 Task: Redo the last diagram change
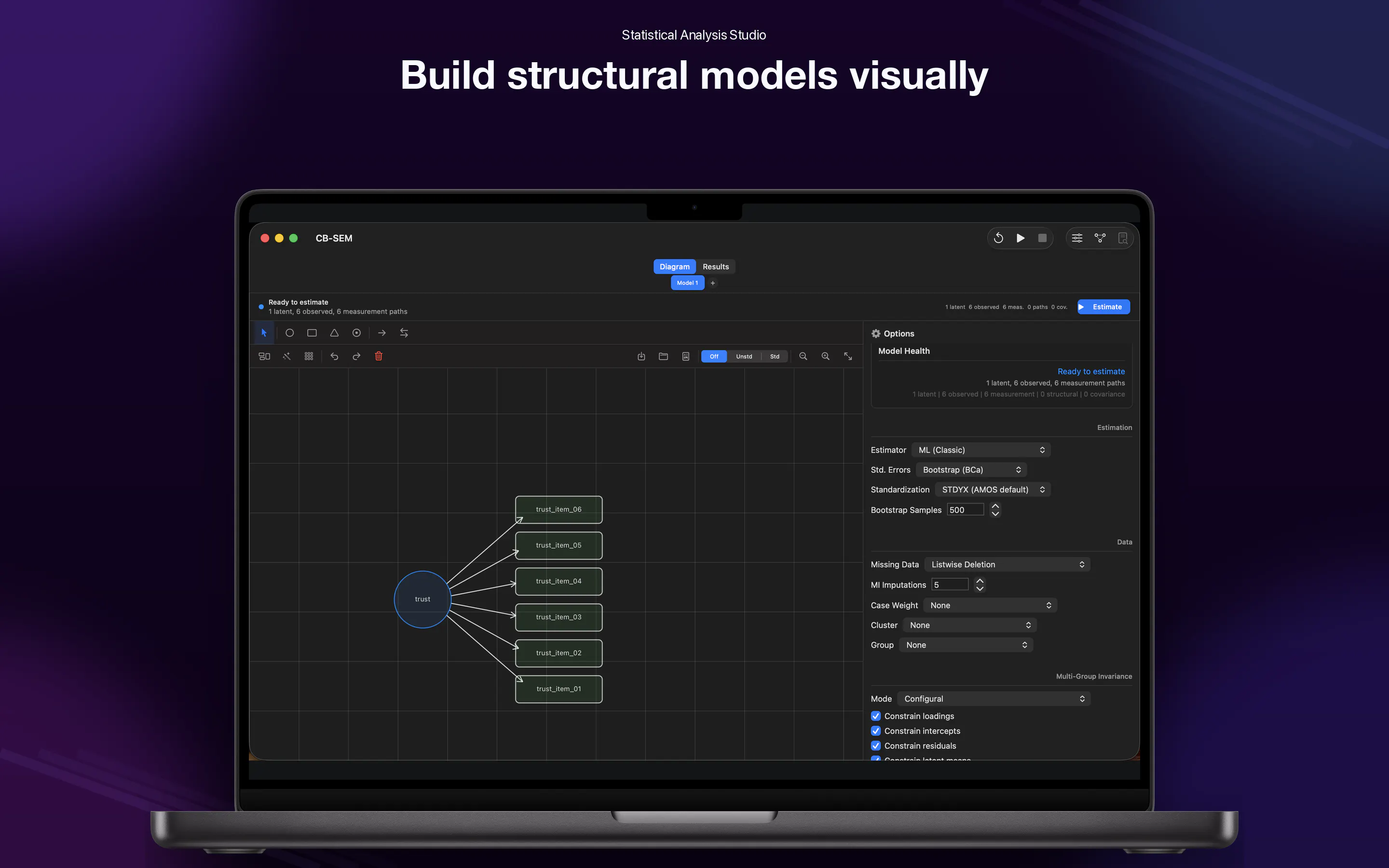click(356, 356)
